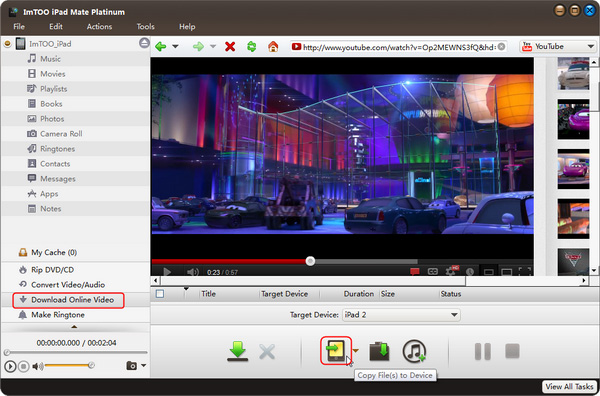Open the Target Device iPad 2 dropdown
The height and width of the screenshot is (396, 600).
pyautogui.click(x=401, y=315)
